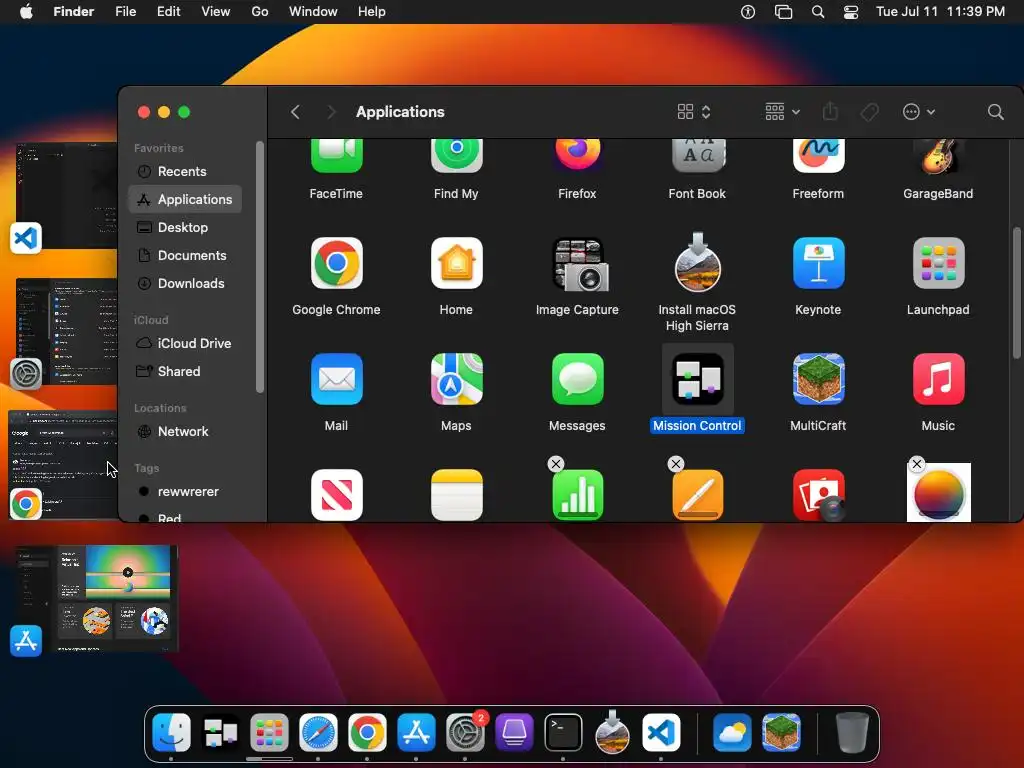Select Applications in the sidebar
The height and width of the screenshot is (768, 1024).
coord(185,199)
